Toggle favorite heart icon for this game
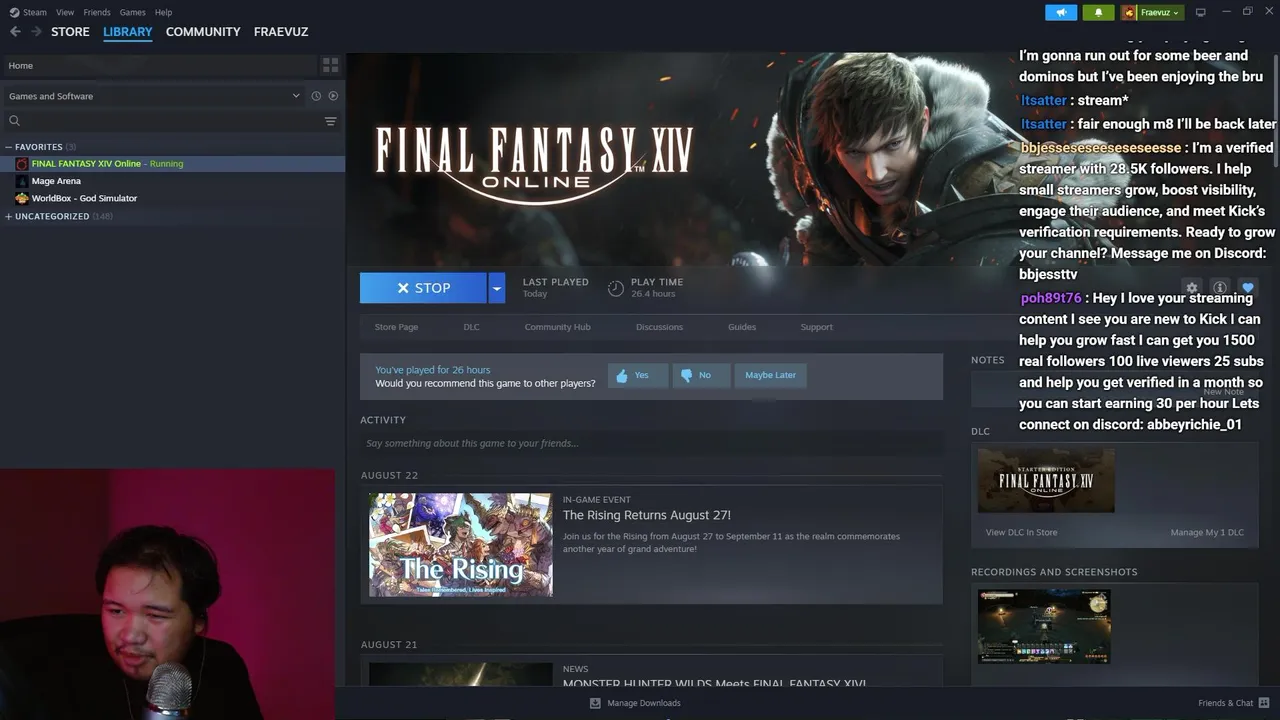 tap(1247, 288)
